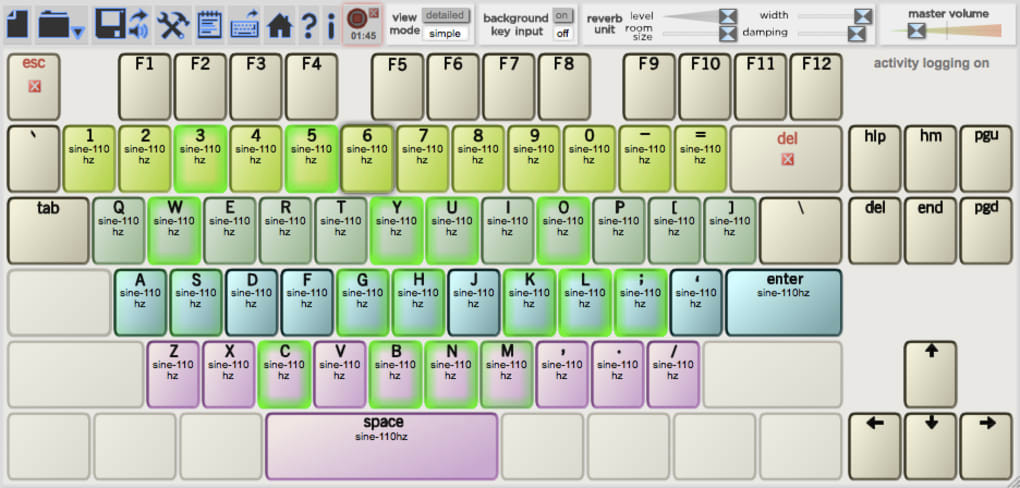Close the recording timer box
This screenshot has height=488, width=1020.
373,12
